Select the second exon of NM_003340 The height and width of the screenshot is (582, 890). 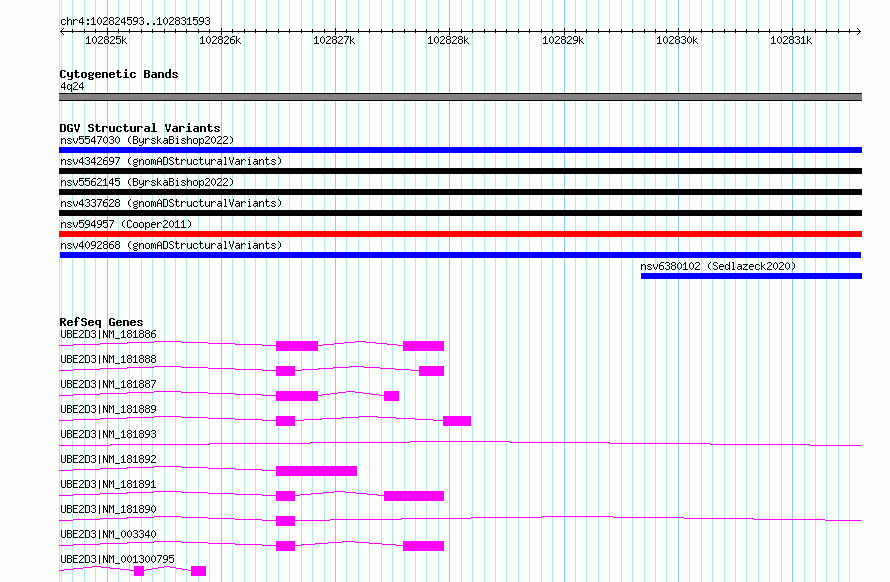point(423,546)
